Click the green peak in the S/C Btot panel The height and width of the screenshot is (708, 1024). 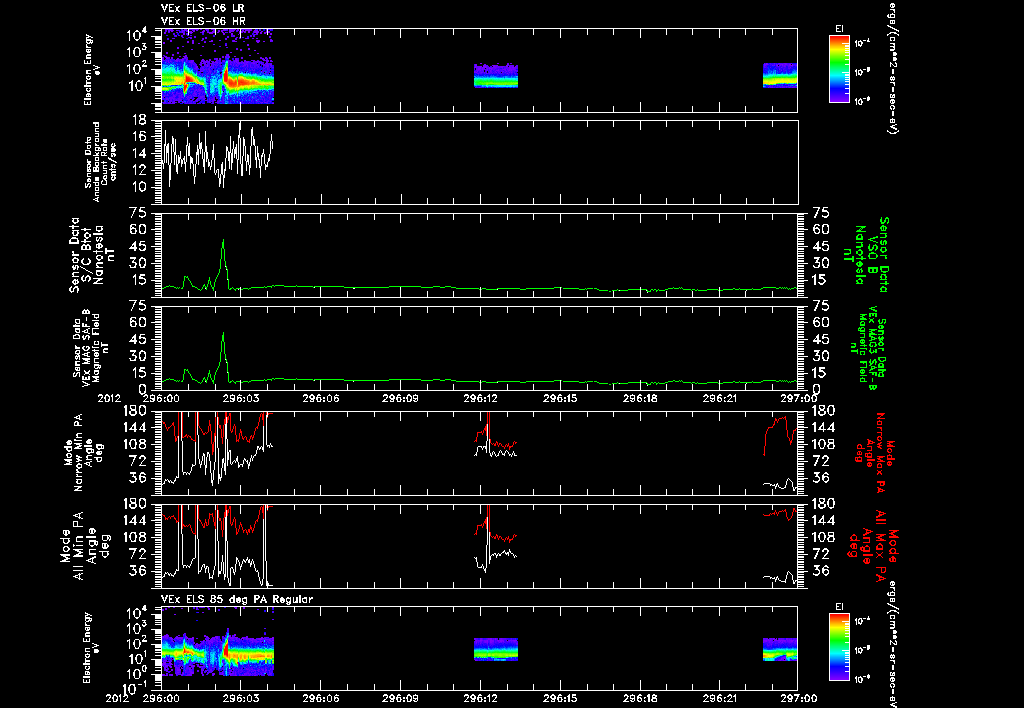[223, 242]
